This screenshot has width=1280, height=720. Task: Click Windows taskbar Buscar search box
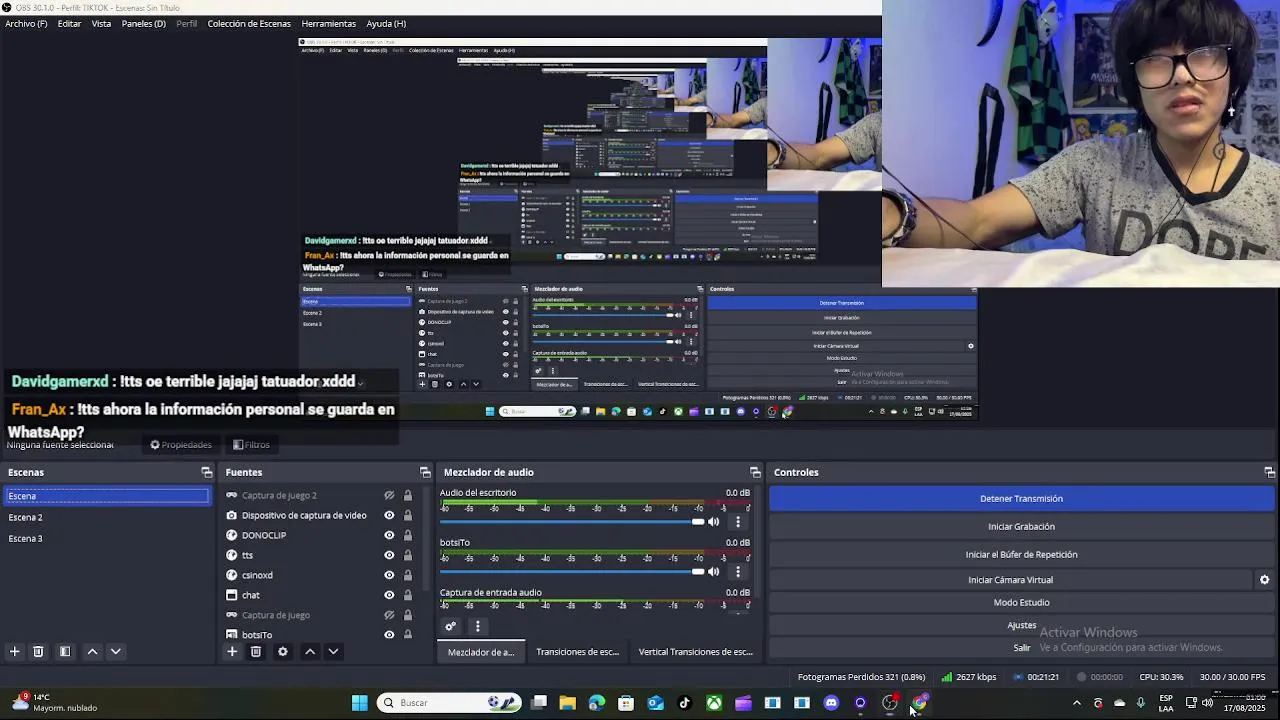click(x=450, y=703)
